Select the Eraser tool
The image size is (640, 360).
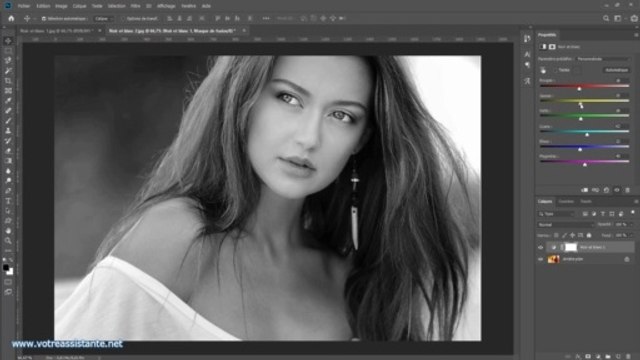coord(8,151)
